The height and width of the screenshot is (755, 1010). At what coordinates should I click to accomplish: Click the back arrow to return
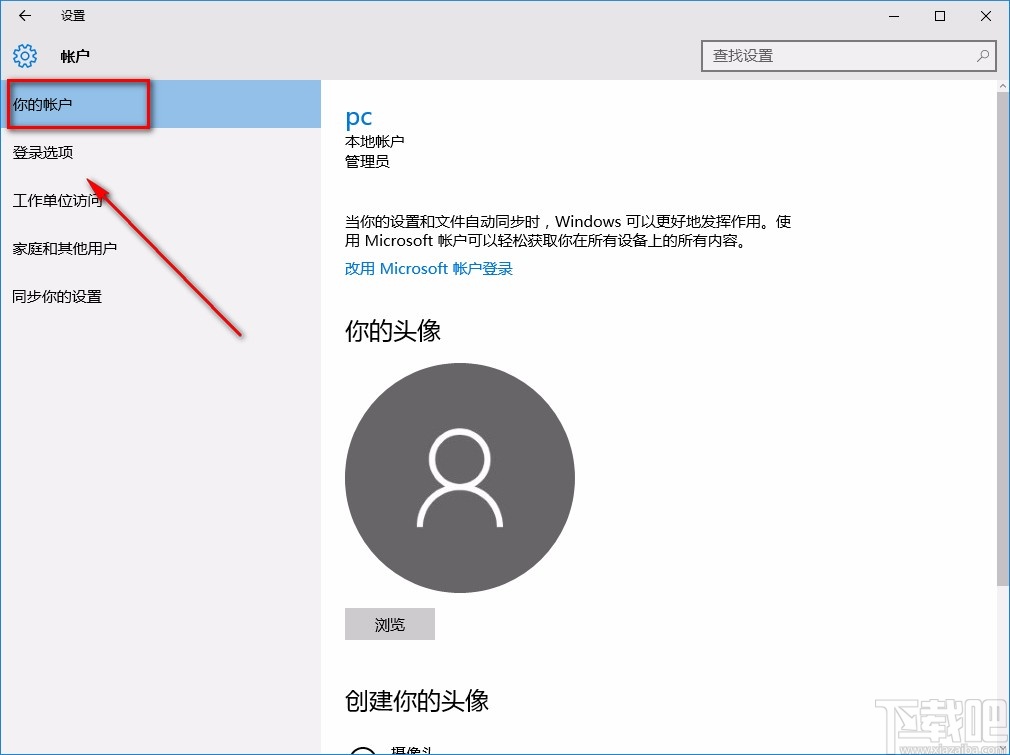(23, 15)
